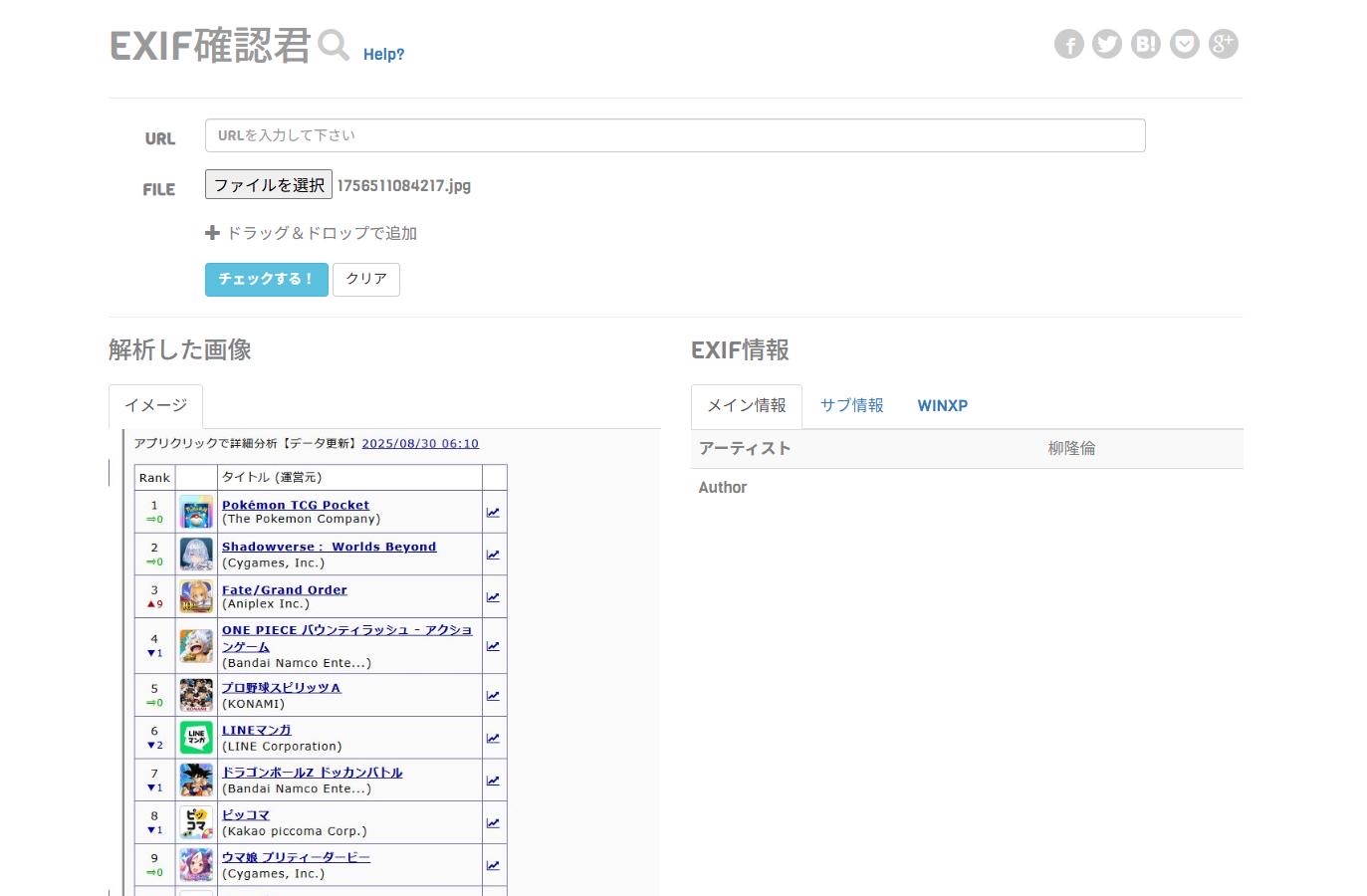The image size is (1367, 896).
Task: Click the URL input field
Action: (x=674, y=135)
